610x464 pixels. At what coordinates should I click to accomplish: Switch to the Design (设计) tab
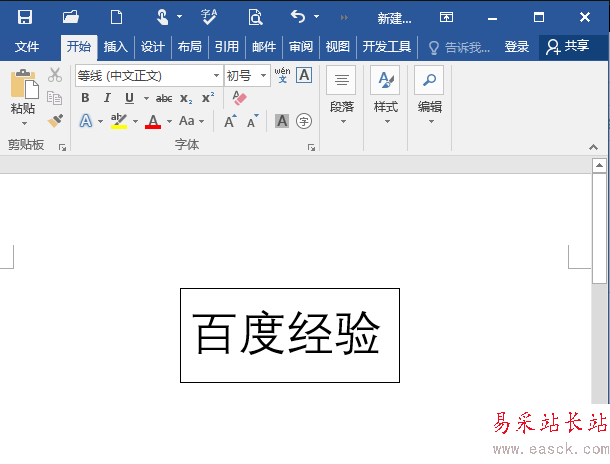click(152, 47)
